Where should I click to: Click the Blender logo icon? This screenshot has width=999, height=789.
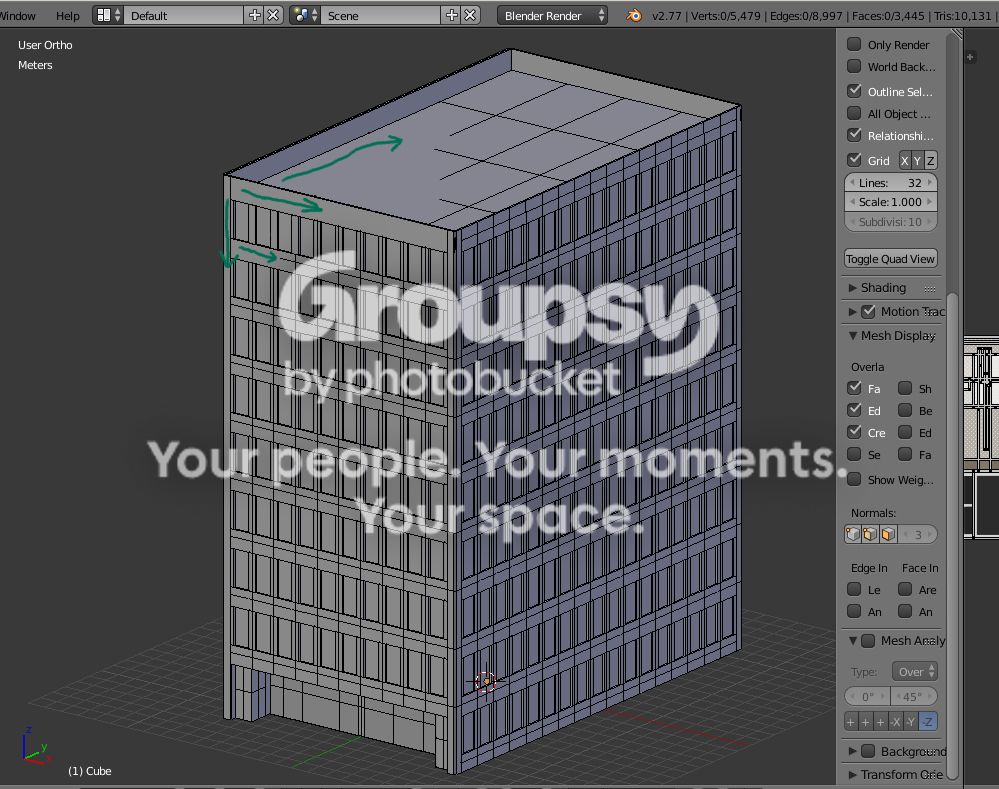(x=634, y=15)
